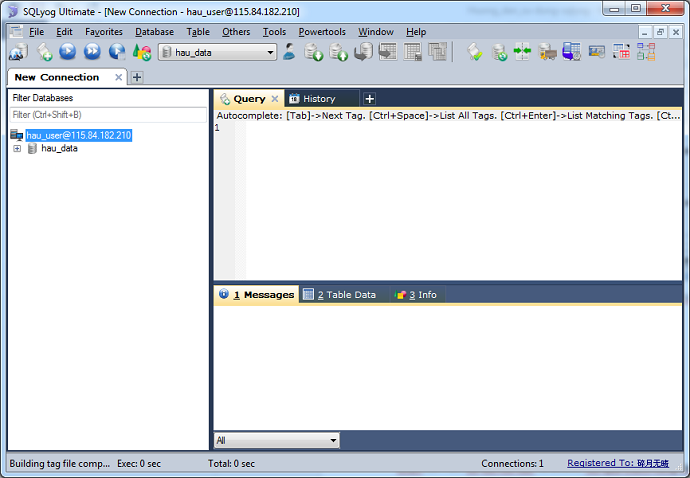Open the Others menu
The width and height of the screenshot is (690, 478).
(236, 32)
